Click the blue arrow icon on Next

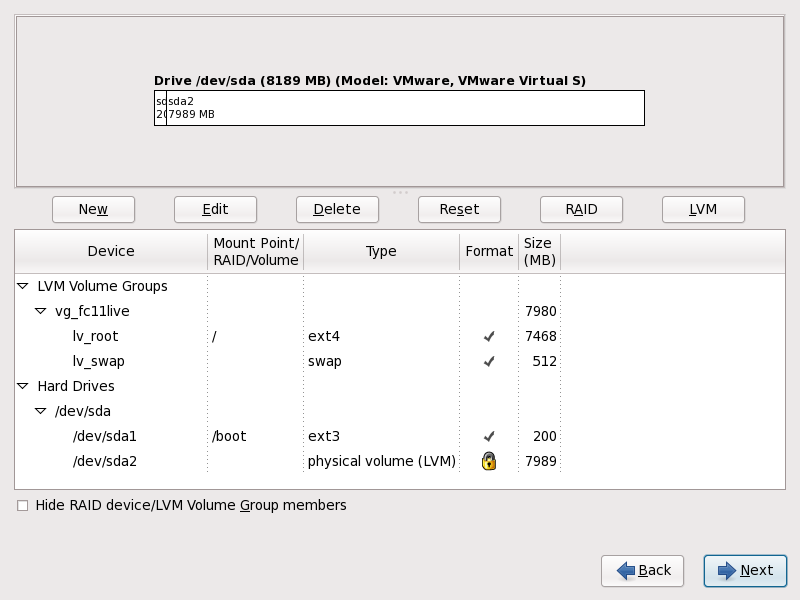pyautogui.click(x=727, y=570)
